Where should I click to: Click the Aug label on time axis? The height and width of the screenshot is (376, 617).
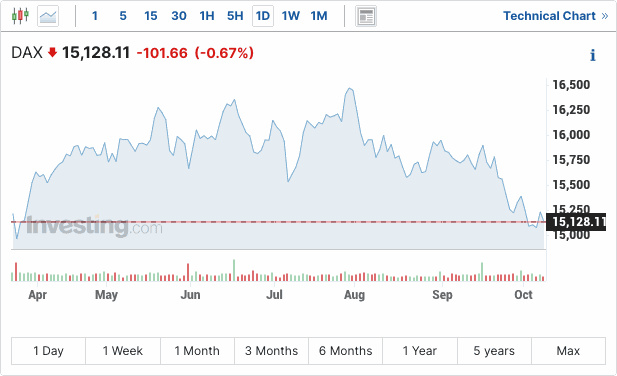[355, 295]
